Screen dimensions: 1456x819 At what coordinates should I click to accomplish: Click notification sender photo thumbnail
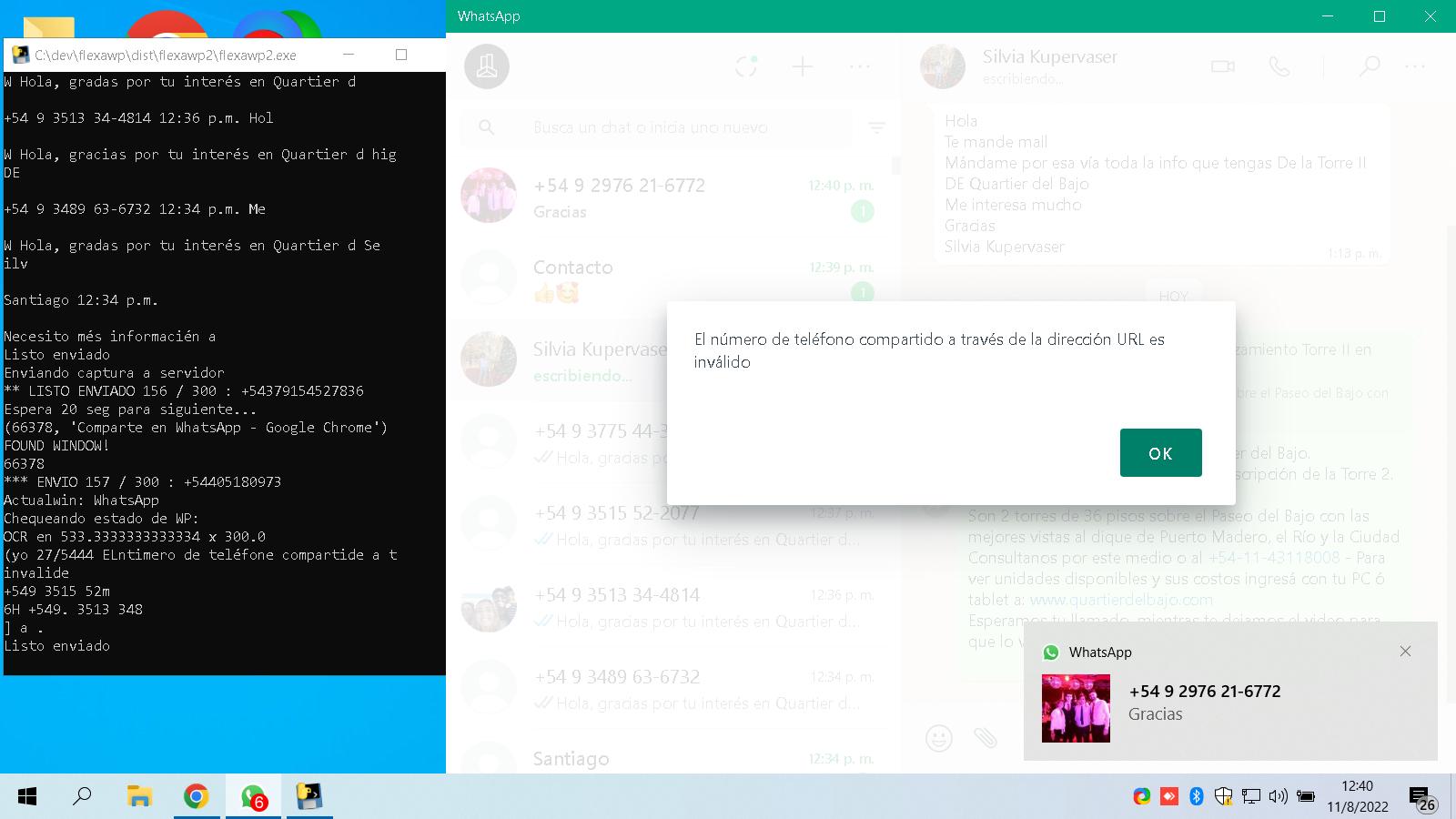[x=1076, y=708]
